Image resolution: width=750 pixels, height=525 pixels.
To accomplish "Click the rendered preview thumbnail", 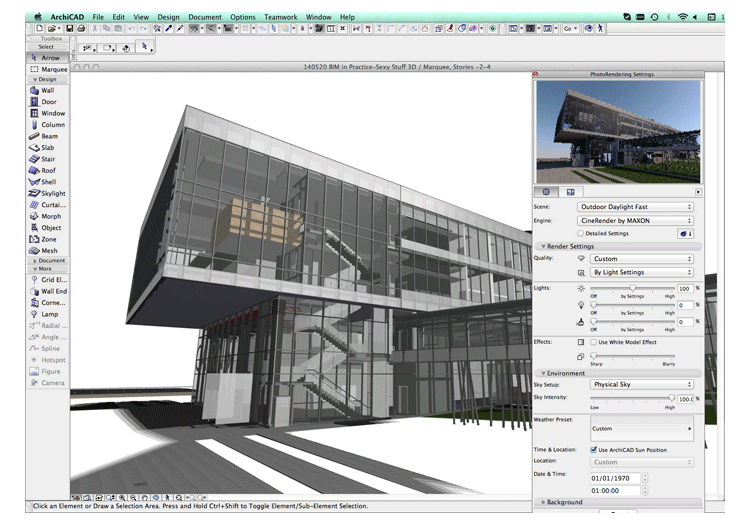I will click(x=617, y=131).
